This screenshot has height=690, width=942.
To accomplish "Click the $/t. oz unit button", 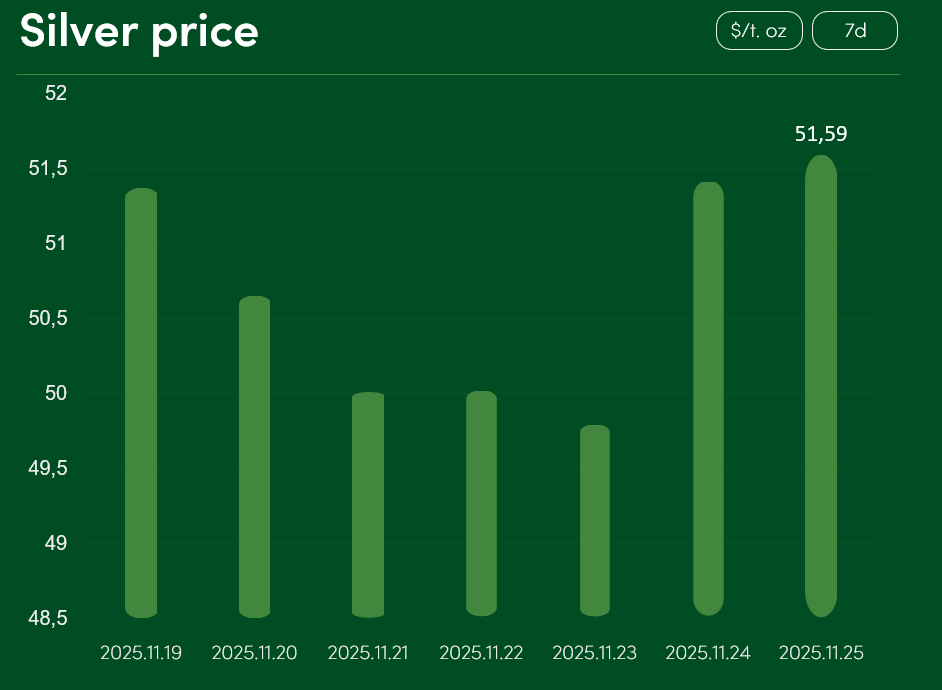I will [x=759, y=31].
